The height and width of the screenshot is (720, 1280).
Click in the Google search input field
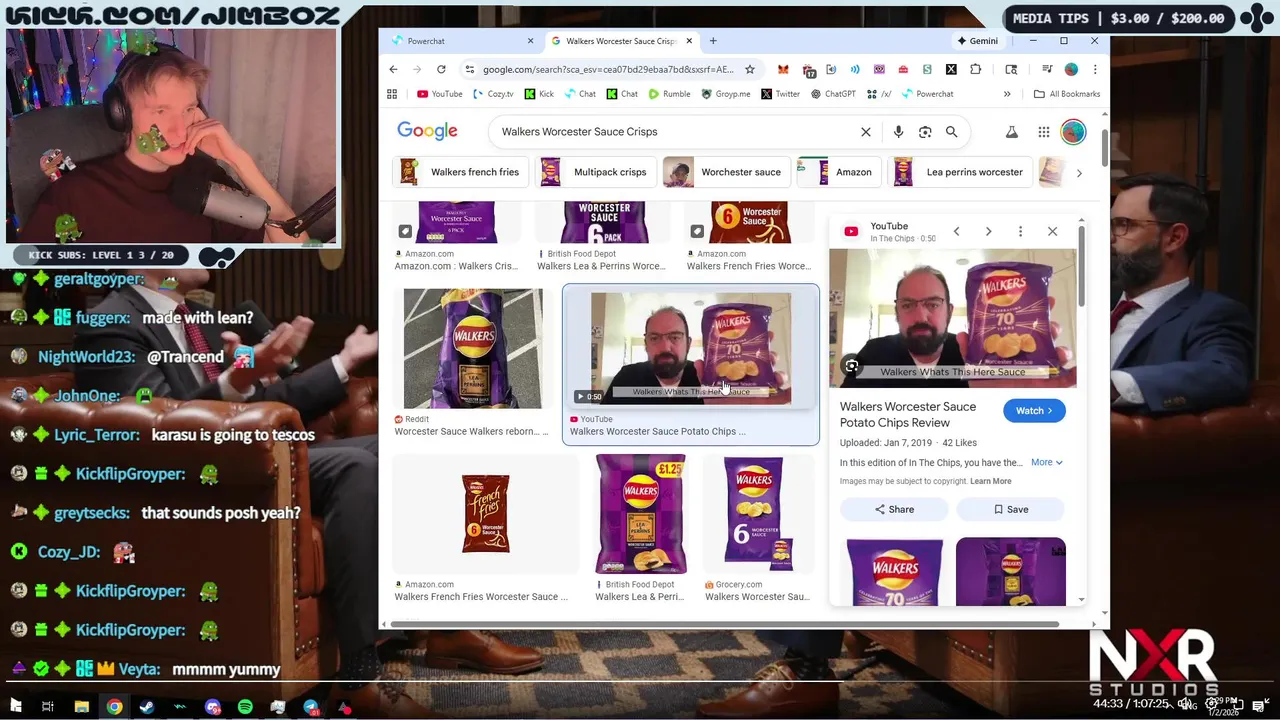(675, 132)
